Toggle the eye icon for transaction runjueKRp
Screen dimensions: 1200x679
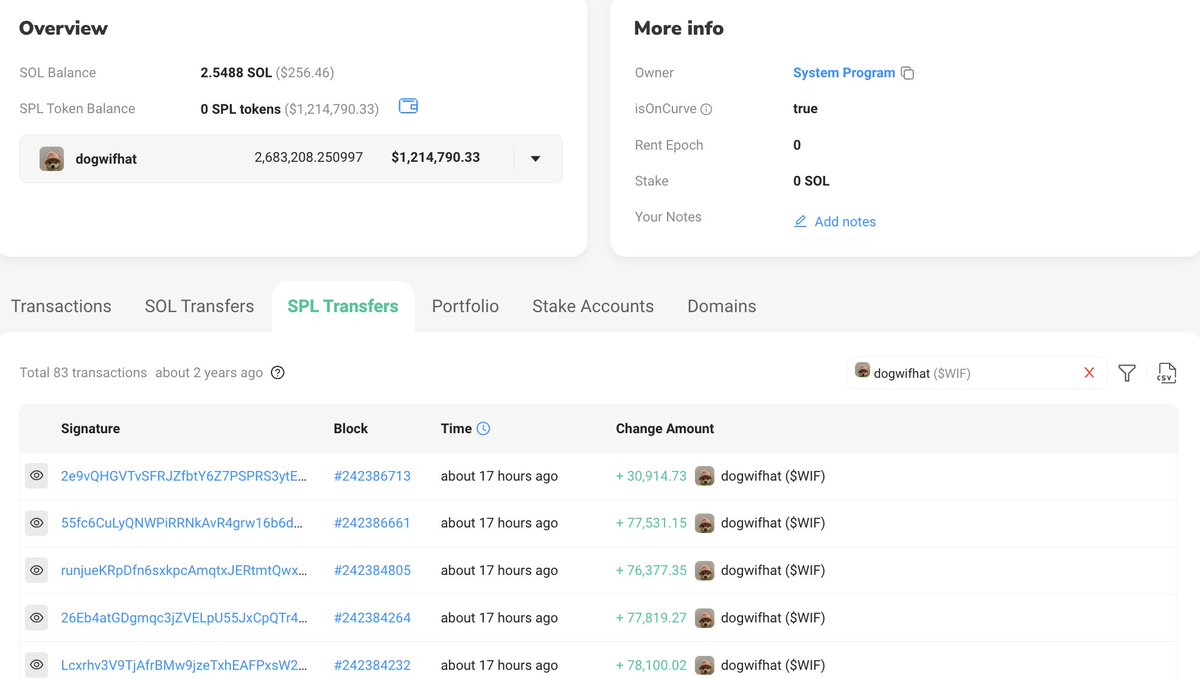click(36, 570)
